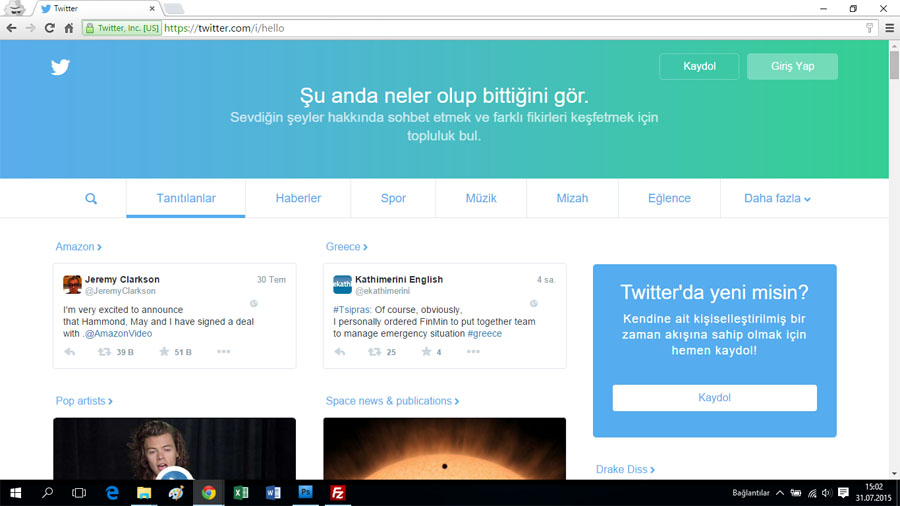This screenshot has height=506, width=900.
Task: Open the volume control in tray
Action: coord(827,493)
